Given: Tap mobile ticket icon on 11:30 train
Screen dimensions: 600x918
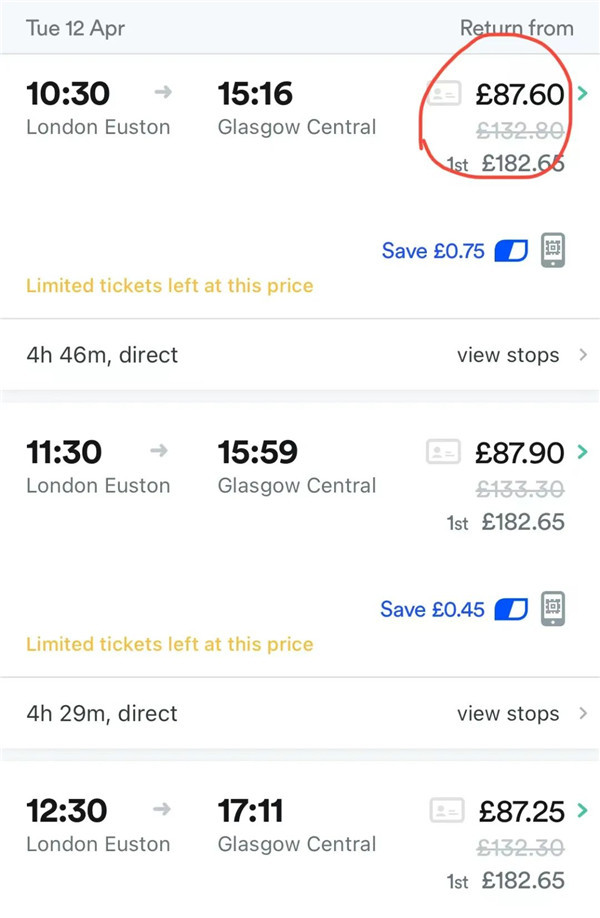Looking at the screenshot, I should pos(553,608).
